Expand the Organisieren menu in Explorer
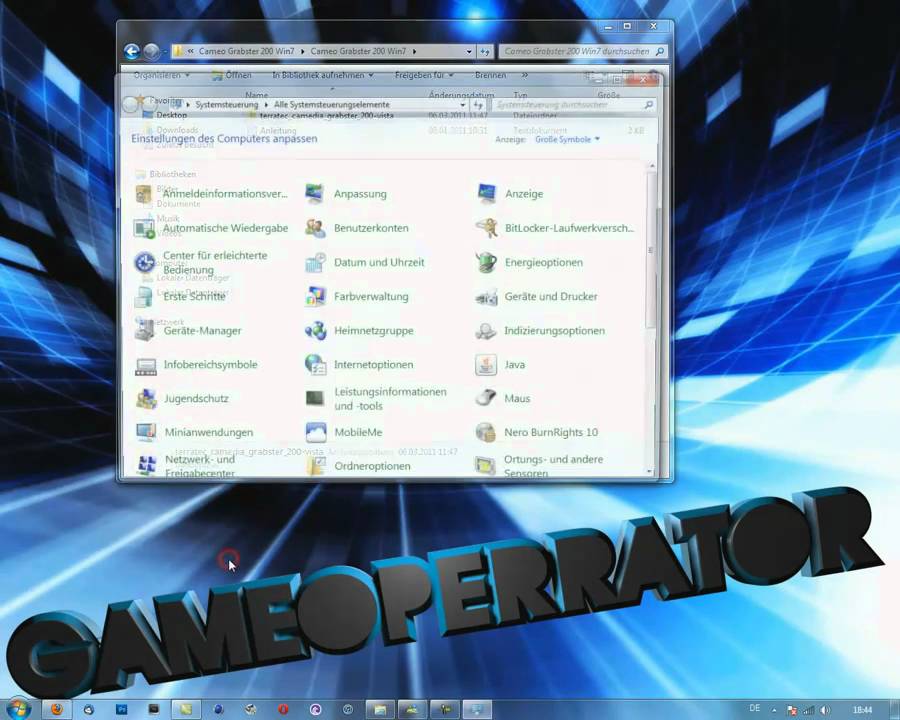The width and height of the screenshot is (900, 720). [x=161, y=75]
